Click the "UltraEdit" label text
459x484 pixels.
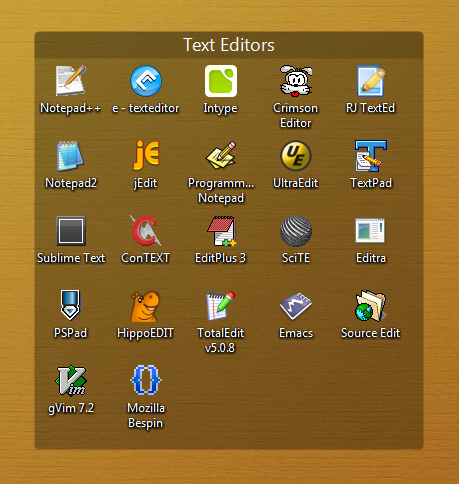click(296, 183)
